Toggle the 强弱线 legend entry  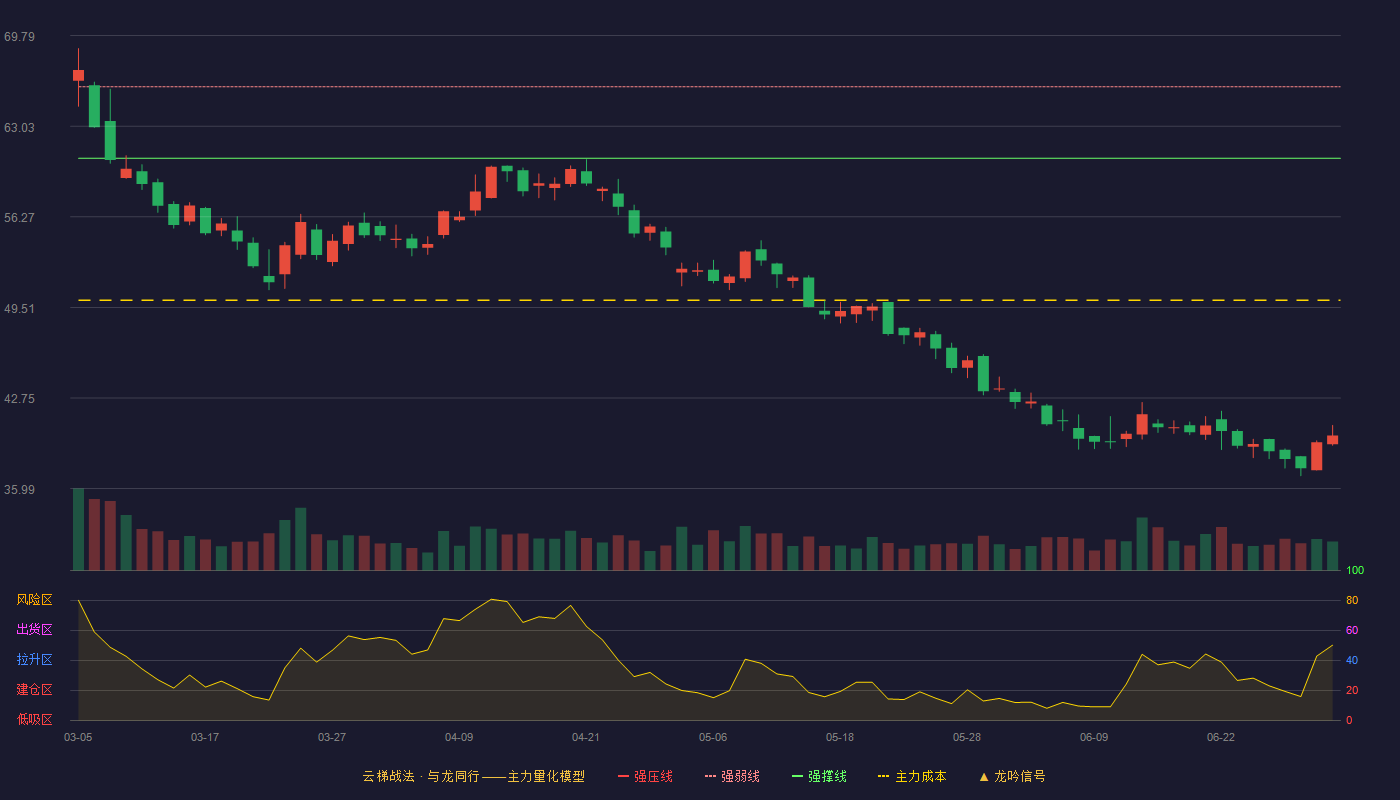(x=732, y=776)
